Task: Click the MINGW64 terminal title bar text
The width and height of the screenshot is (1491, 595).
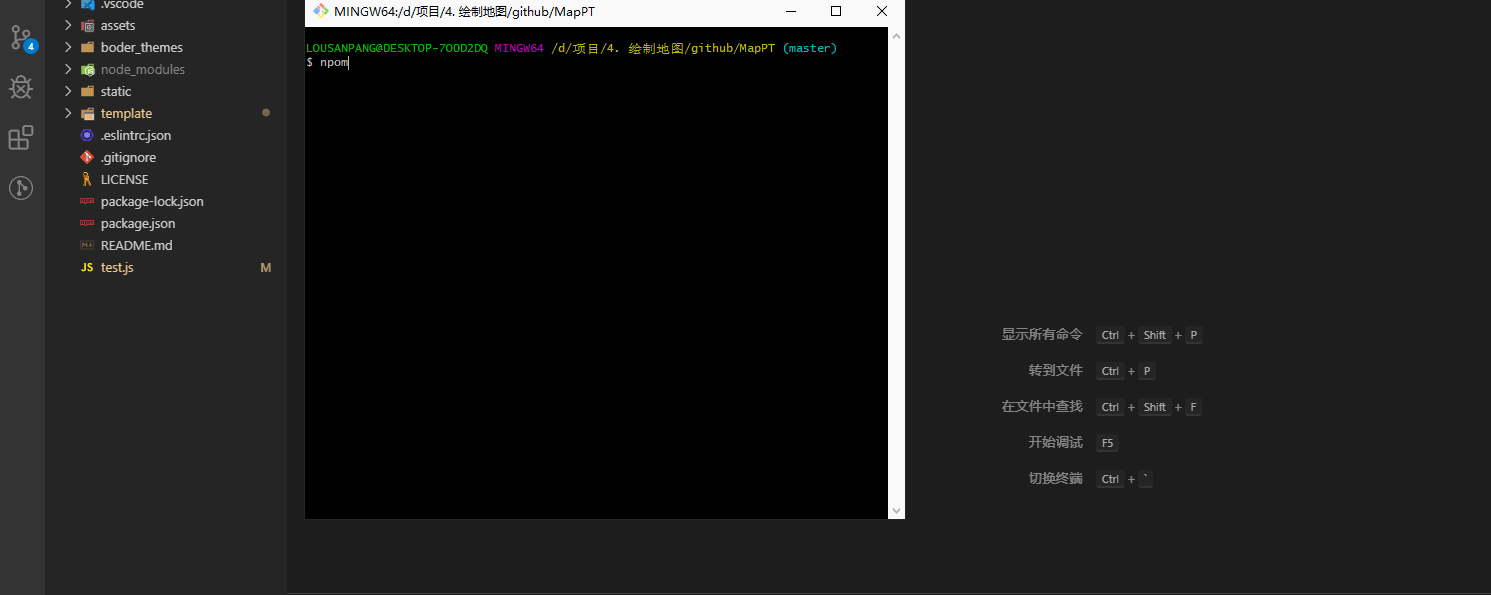Action: click(465, 11)
